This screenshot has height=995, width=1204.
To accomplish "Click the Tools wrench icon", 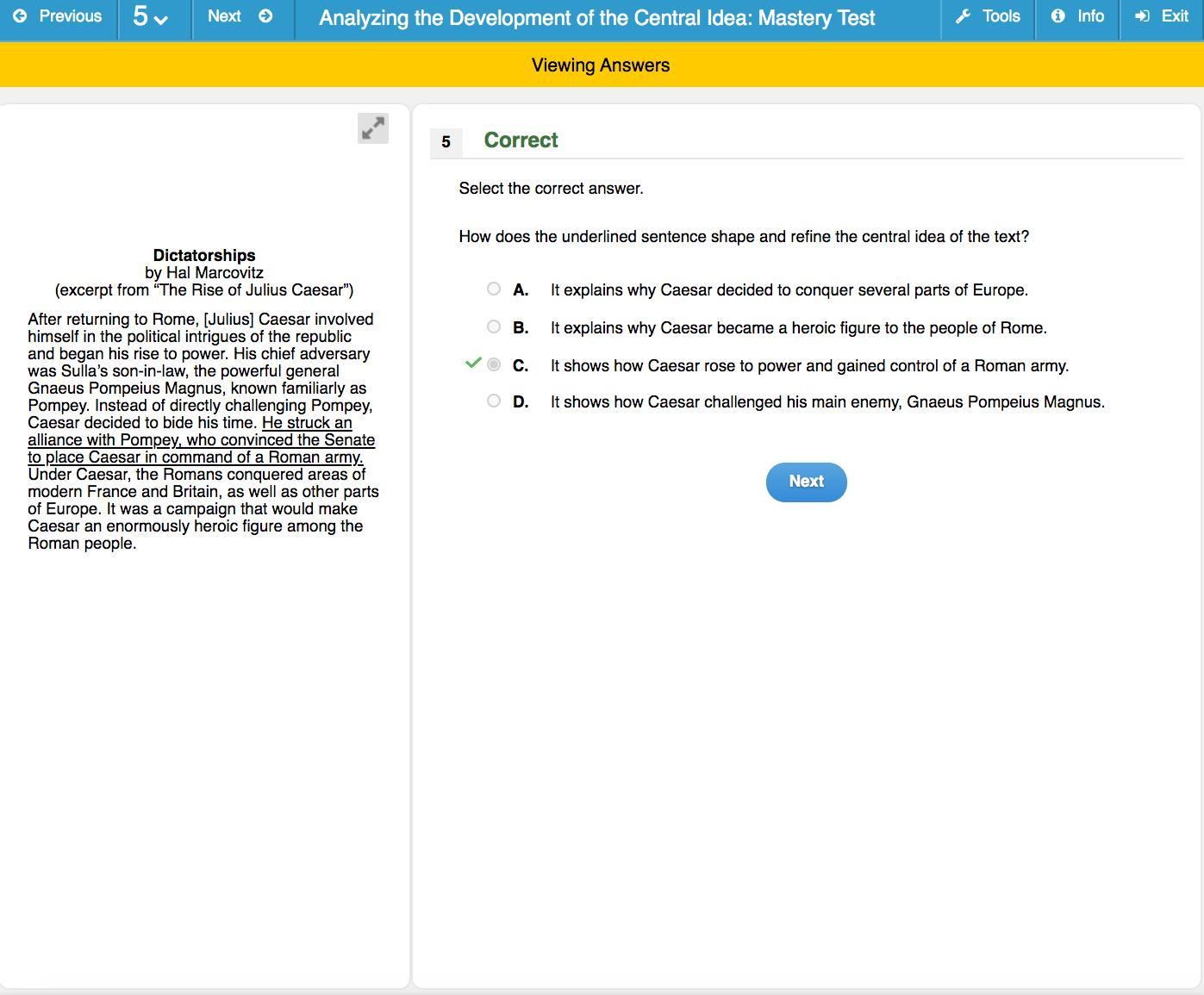I will pyautogui.click(x=964, y=16).
